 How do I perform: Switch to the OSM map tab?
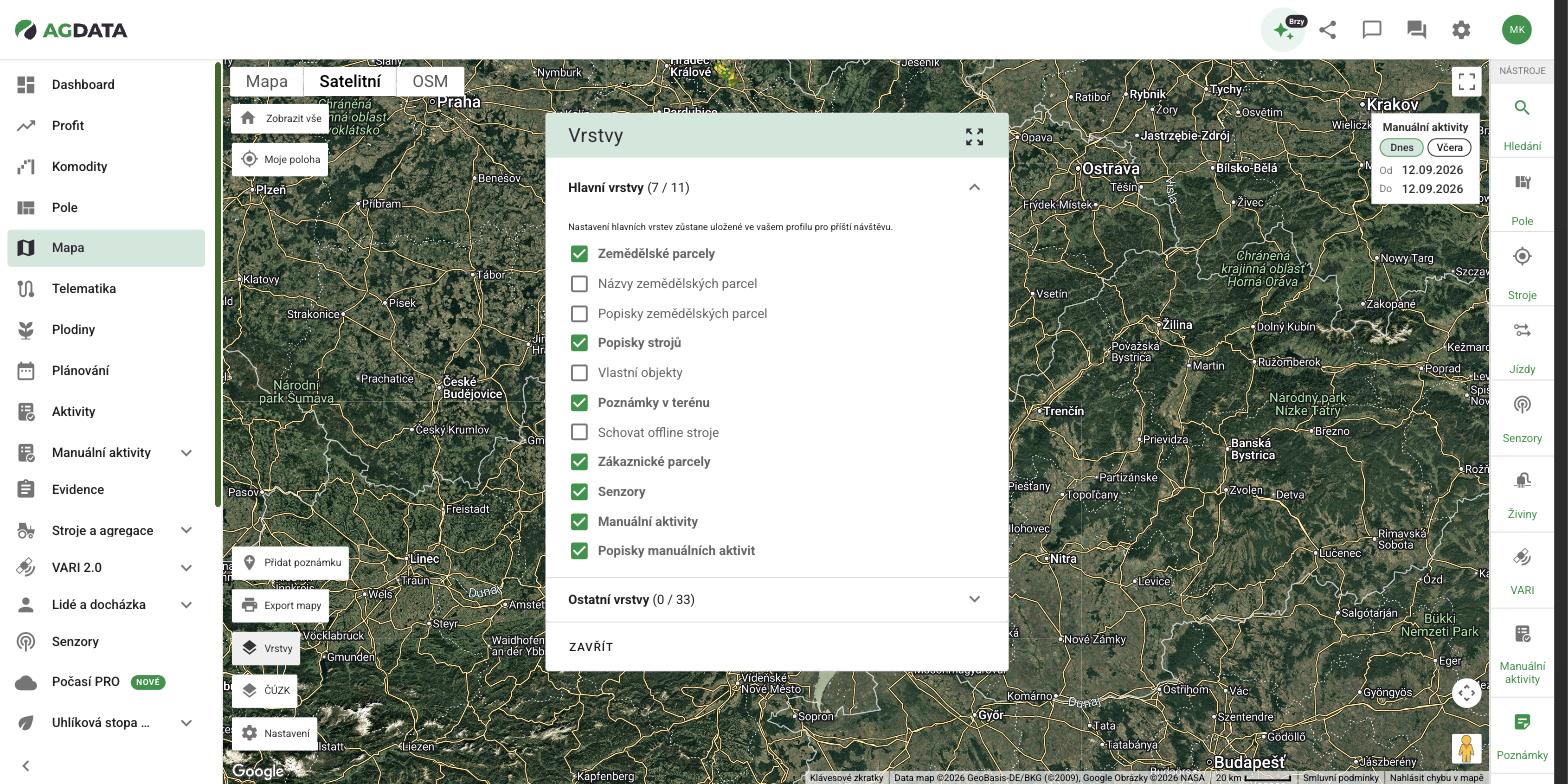430,82
